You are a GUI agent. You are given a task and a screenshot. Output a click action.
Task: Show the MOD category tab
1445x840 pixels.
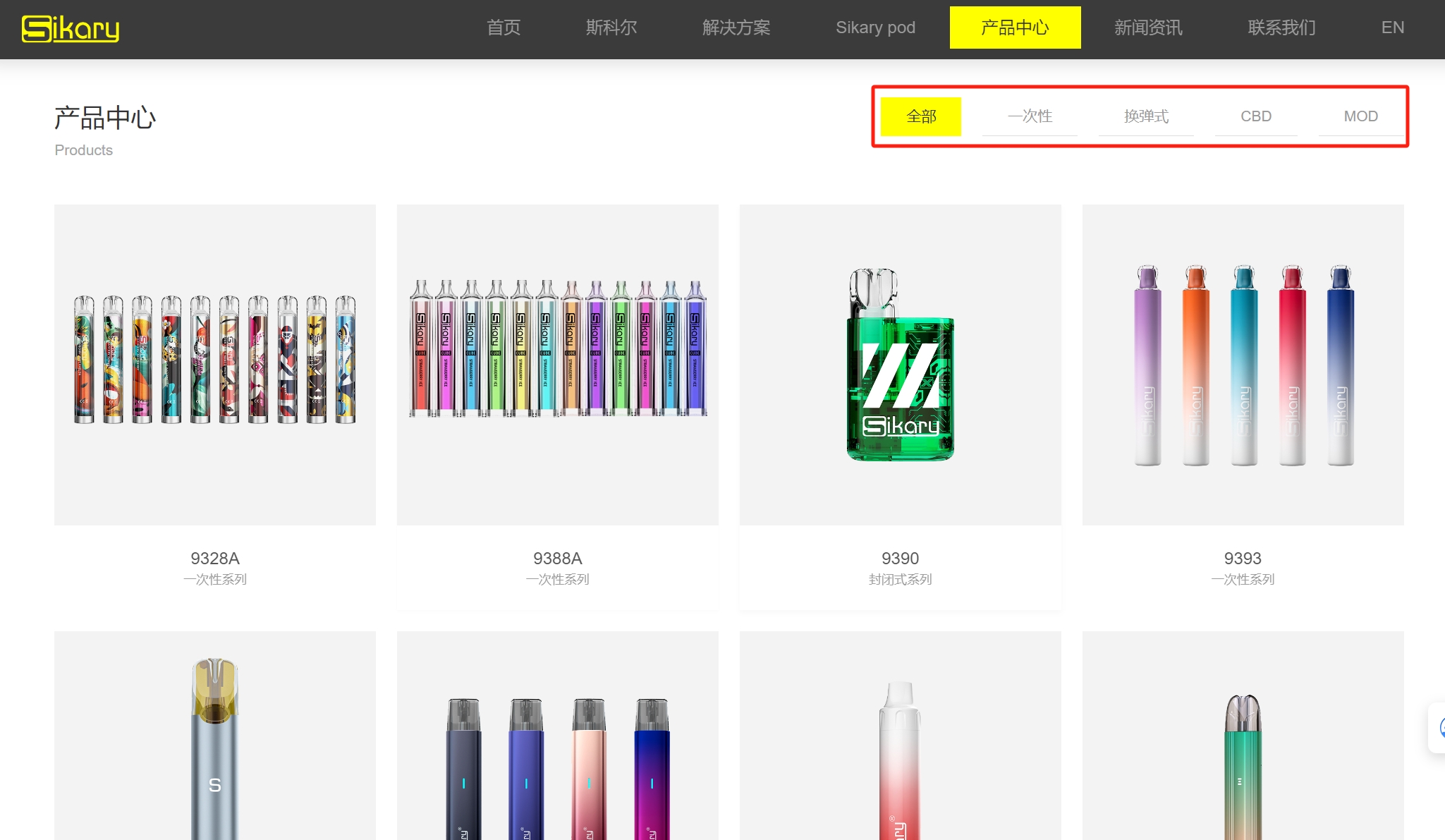pos(1360,116)
